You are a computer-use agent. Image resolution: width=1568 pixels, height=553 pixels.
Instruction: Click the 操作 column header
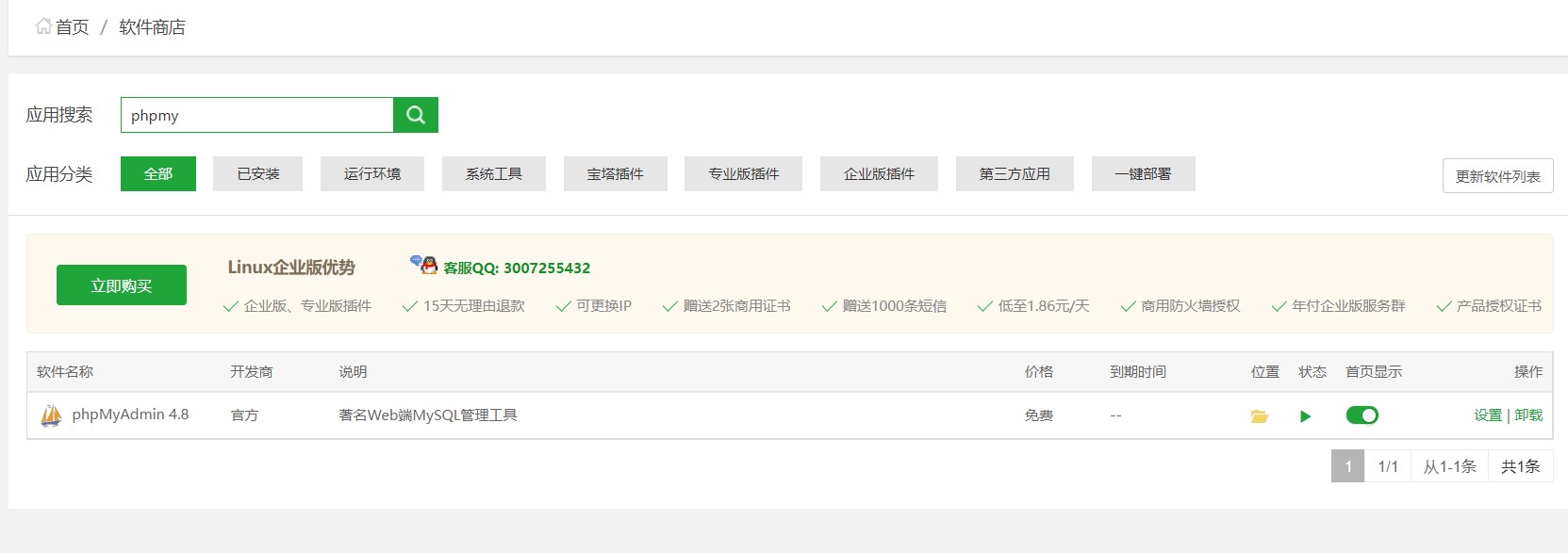click(1528, 372)
